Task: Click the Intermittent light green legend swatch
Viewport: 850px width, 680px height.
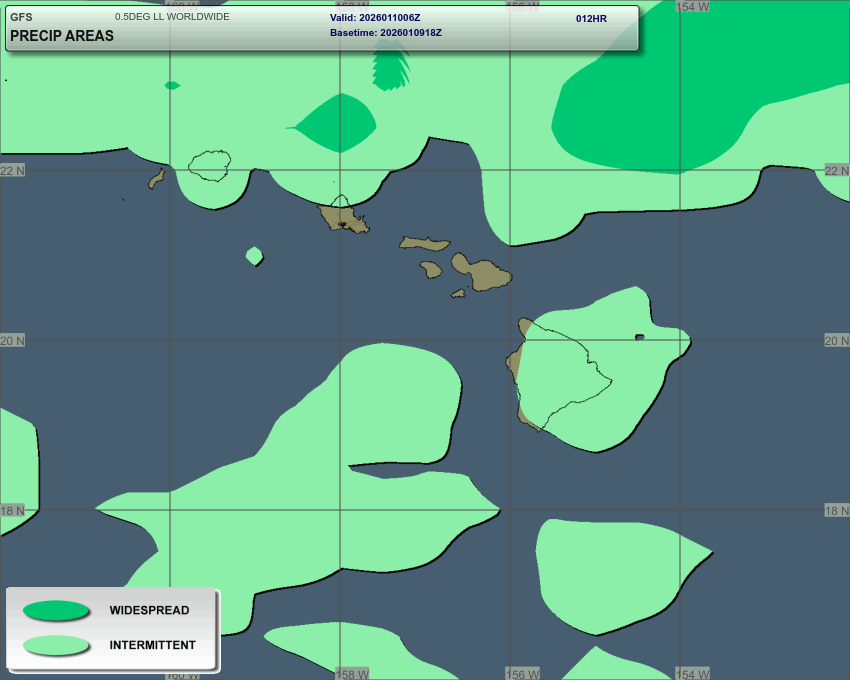Action: tap(56, 645)
